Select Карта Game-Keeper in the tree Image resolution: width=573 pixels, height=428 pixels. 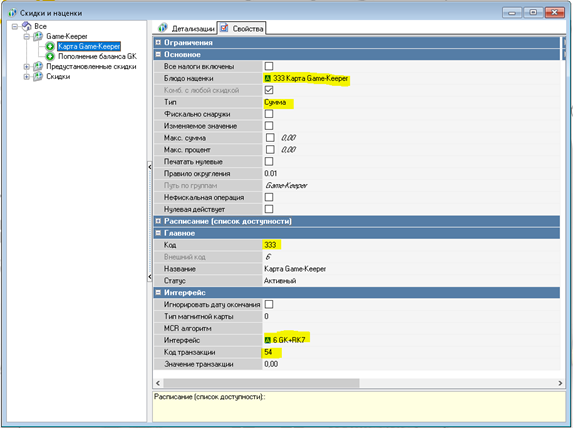point(89,46)
